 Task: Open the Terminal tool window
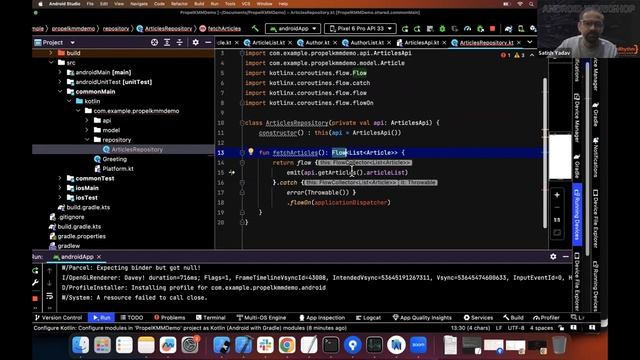click(211, 318)
